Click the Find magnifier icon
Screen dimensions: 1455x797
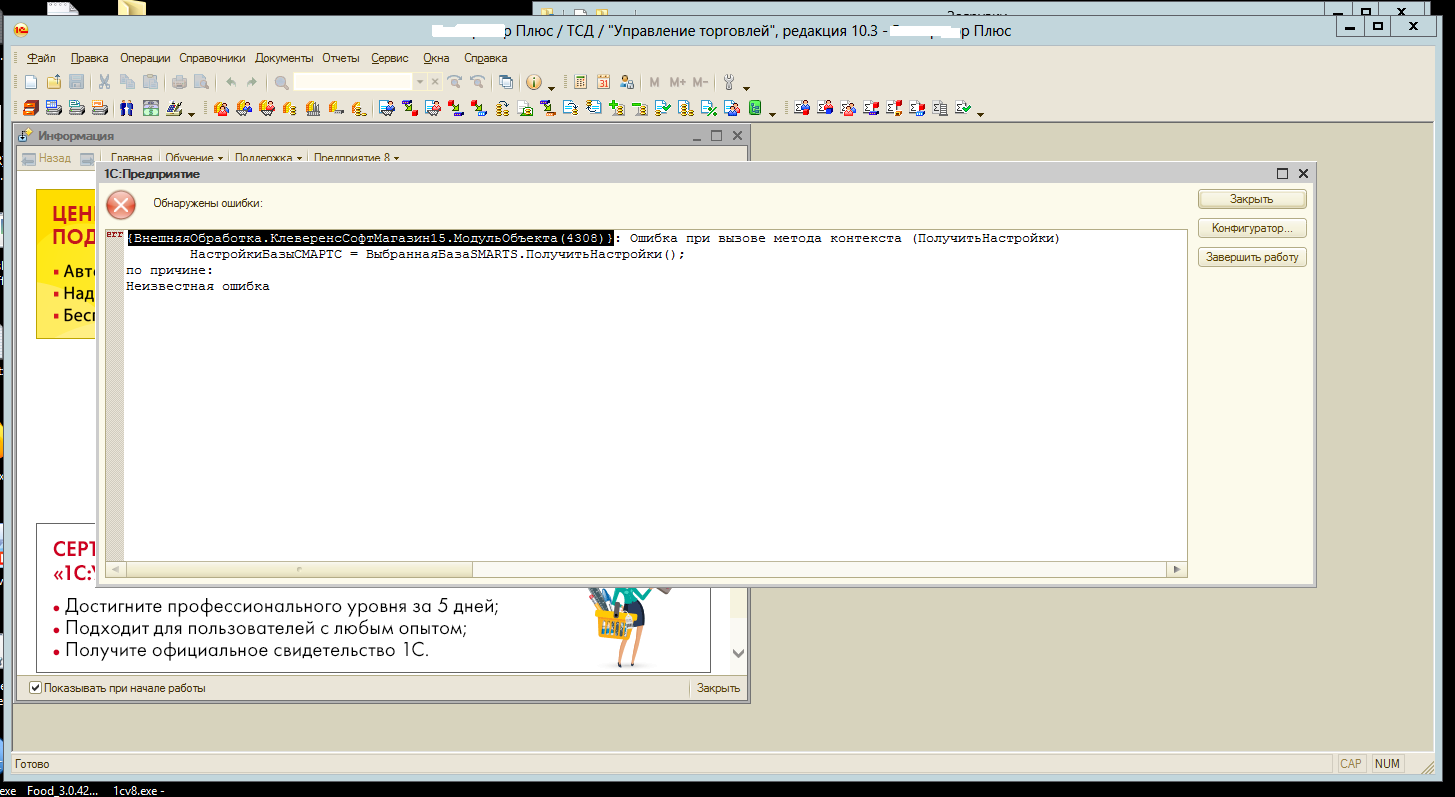281,82
